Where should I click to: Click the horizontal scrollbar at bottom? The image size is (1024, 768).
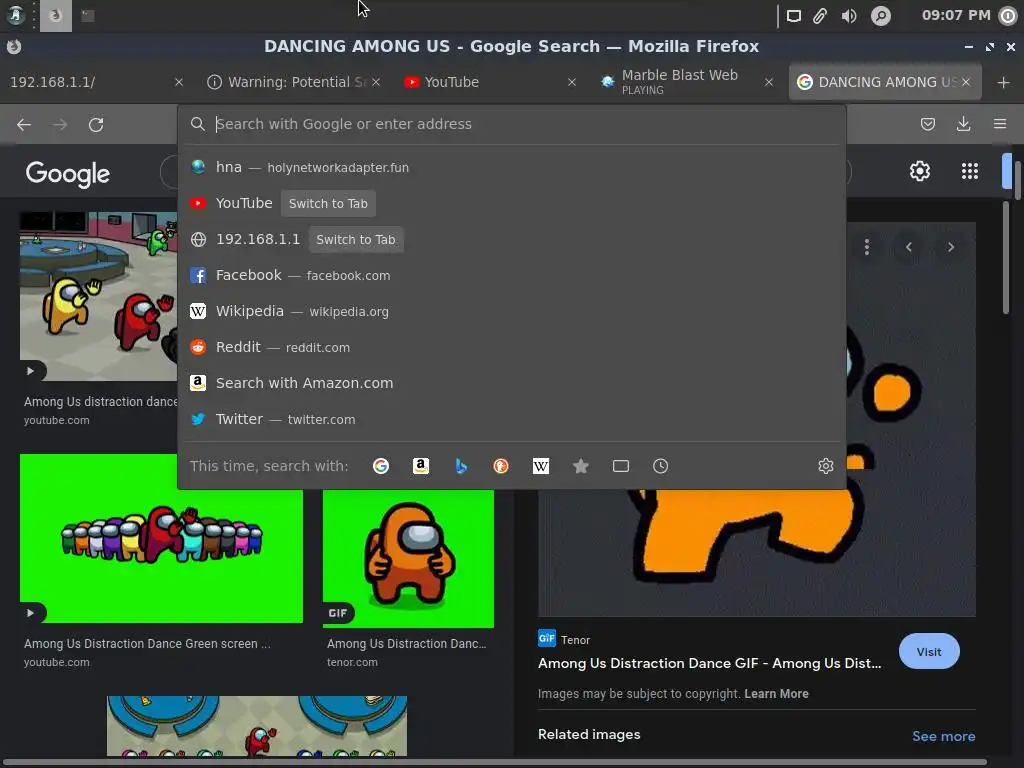[494, 762]
